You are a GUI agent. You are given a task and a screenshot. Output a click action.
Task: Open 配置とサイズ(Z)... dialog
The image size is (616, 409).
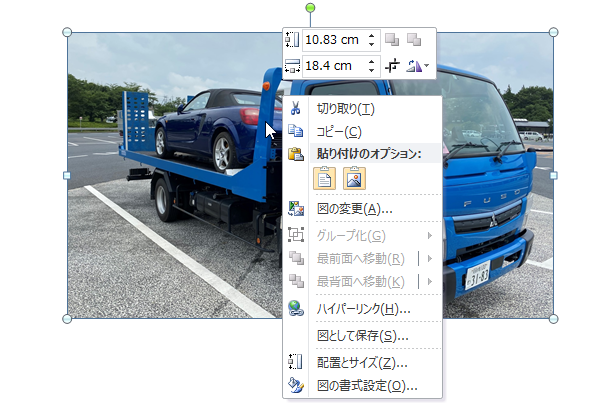361,363
